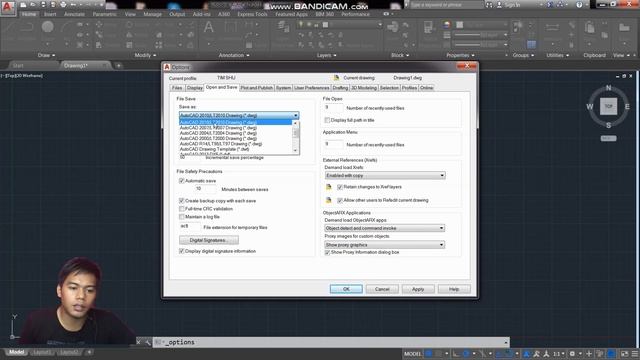This screenshot has height=360, width=640.
Task: Open the User Preferences tab
Action: 311,88
